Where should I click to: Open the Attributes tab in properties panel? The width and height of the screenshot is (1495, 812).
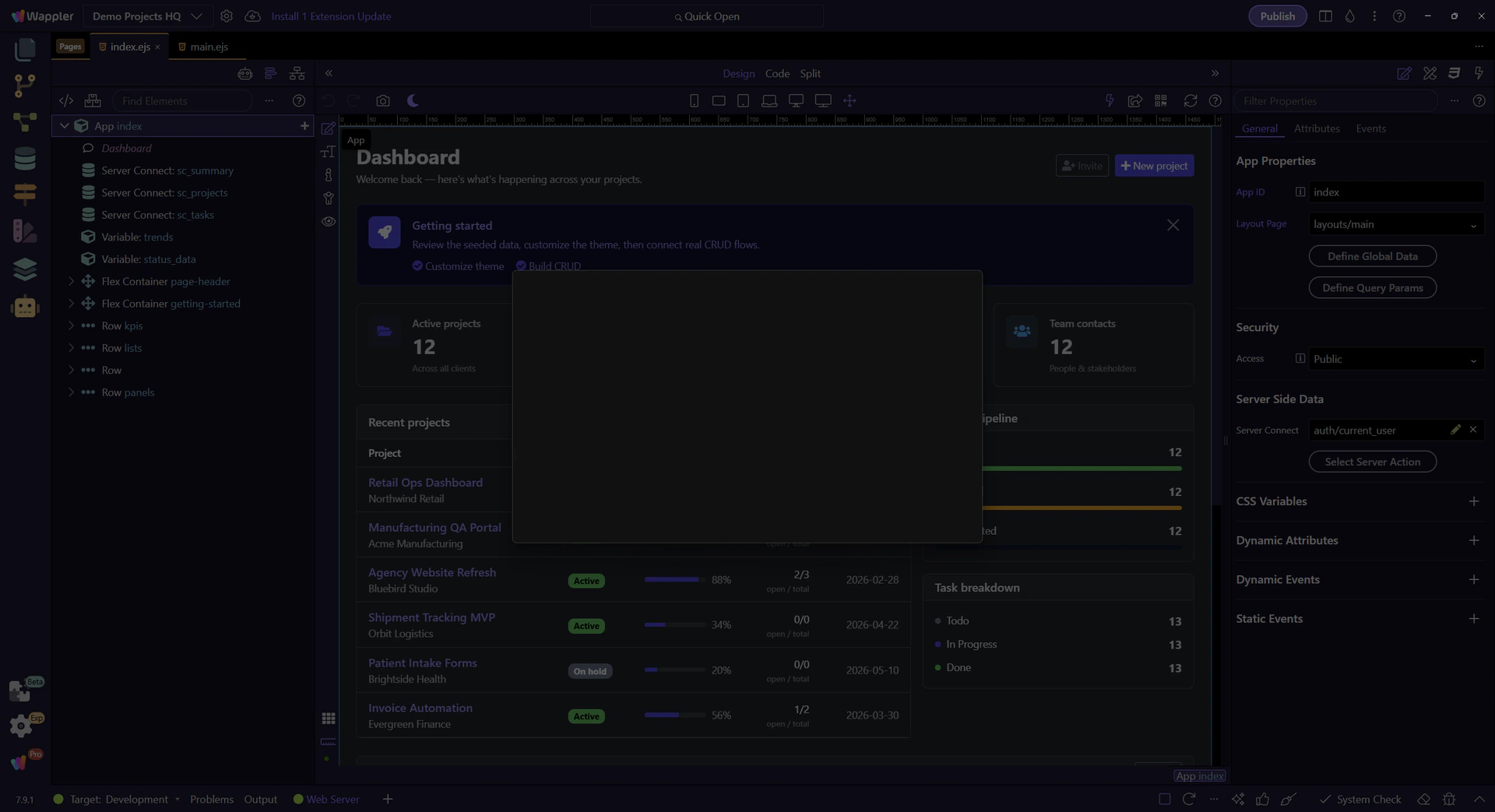pyautogui.click(x=1316, y=129)
